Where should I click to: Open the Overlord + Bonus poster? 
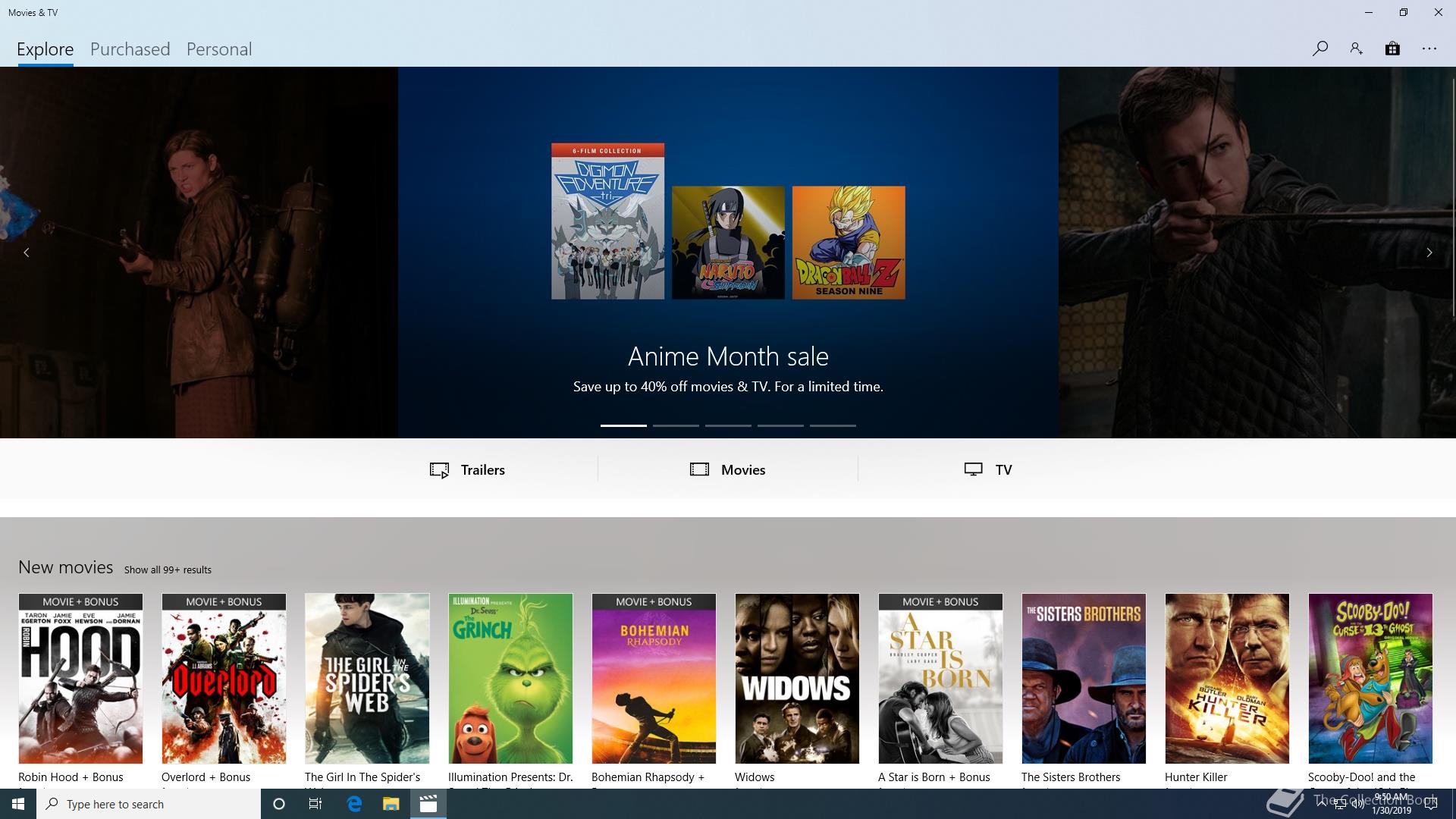[x=224, y=679]
